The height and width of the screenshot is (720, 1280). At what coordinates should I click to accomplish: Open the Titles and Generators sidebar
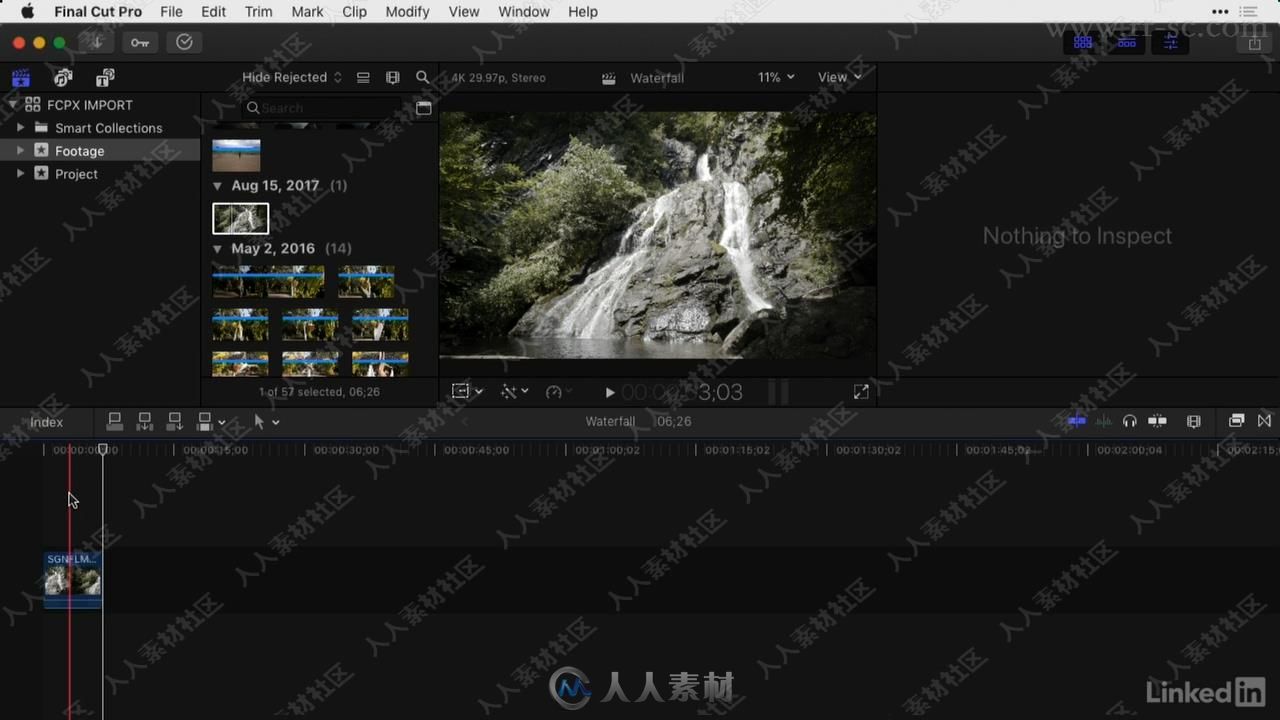click(x=105, y=78)
